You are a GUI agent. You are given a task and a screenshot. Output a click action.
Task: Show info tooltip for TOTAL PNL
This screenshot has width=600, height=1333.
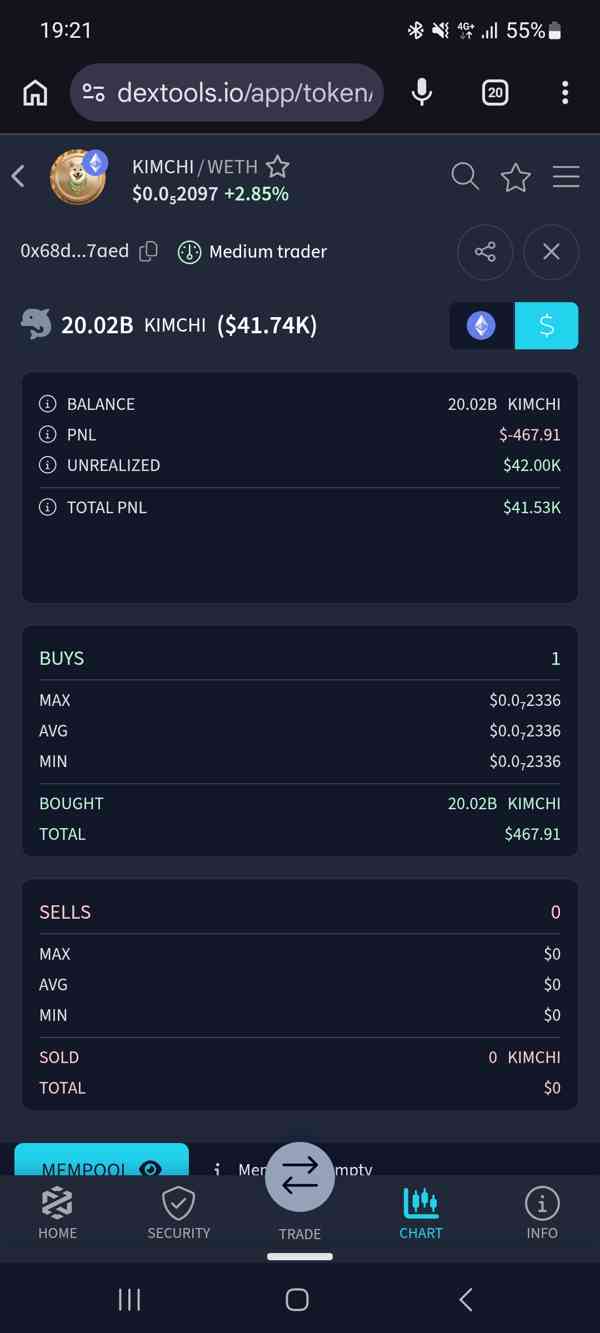(47, 507)
